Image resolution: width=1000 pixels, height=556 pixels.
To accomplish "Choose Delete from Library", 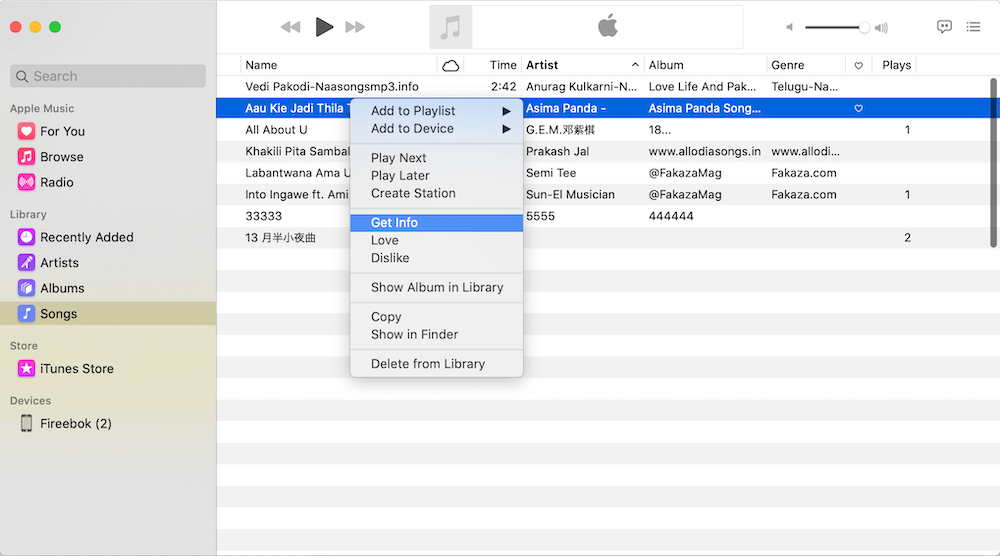I will 436,363.
